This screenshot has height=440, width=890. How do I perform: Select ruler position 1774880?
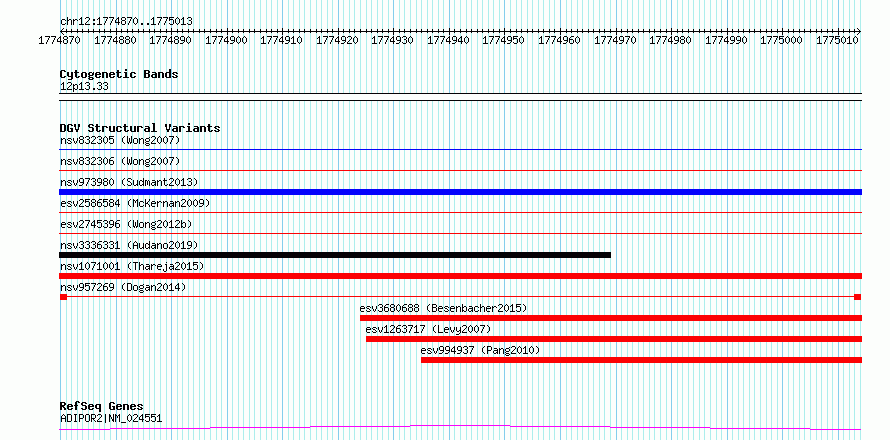(x=115, y=40)
